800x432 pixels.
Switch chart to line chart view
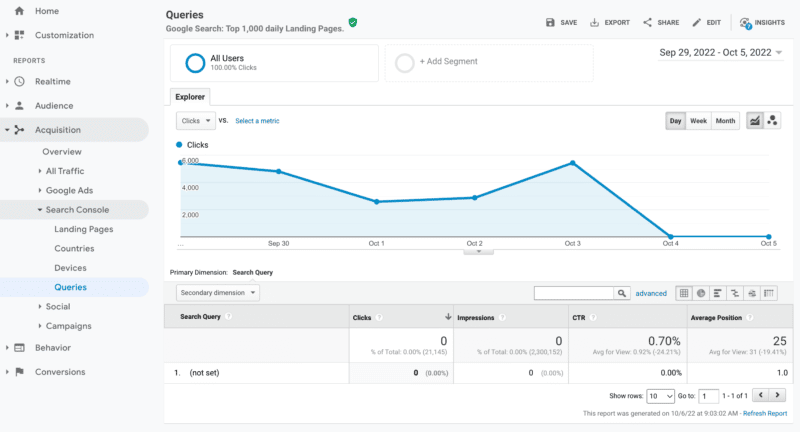pyautogui.click(x=755, y=121)
